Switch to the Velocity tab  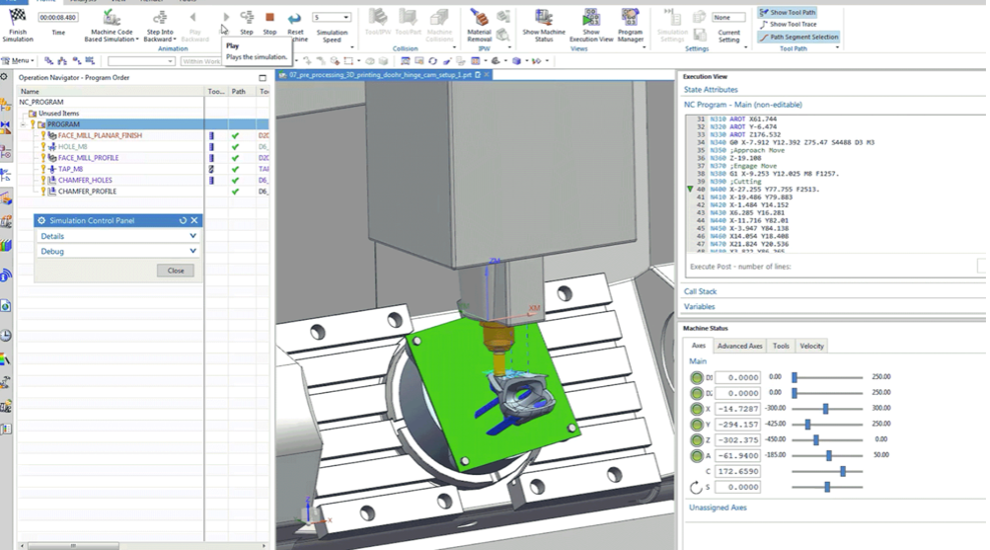(811, 346)
